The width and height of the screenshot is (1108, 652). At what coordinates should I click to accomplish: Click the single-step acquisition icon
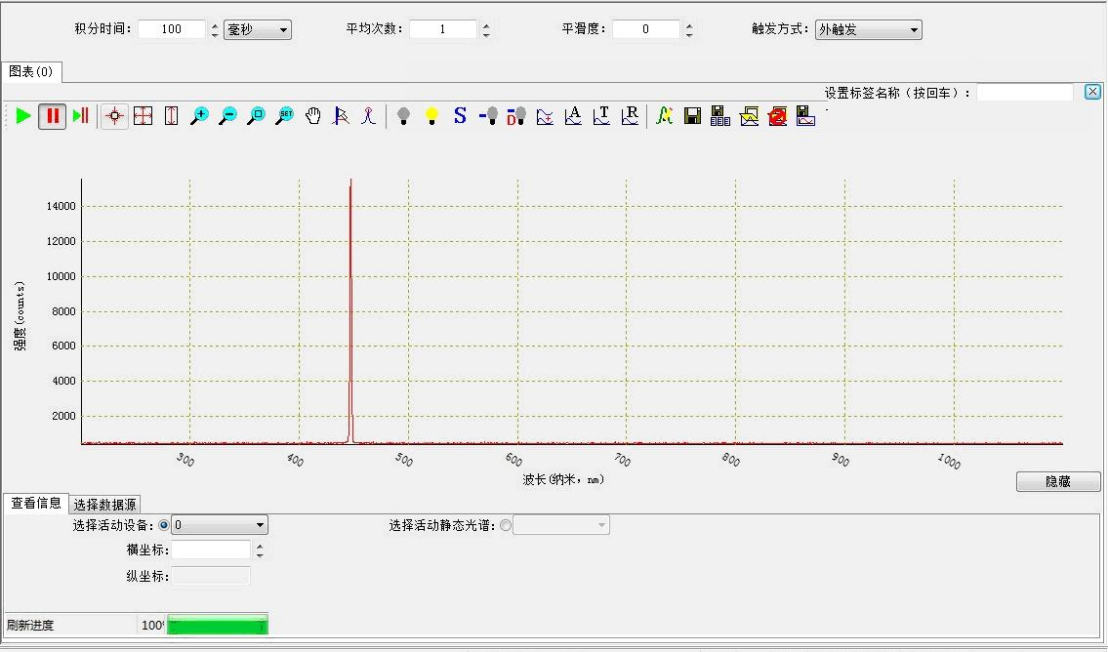[x=80, y=116]
